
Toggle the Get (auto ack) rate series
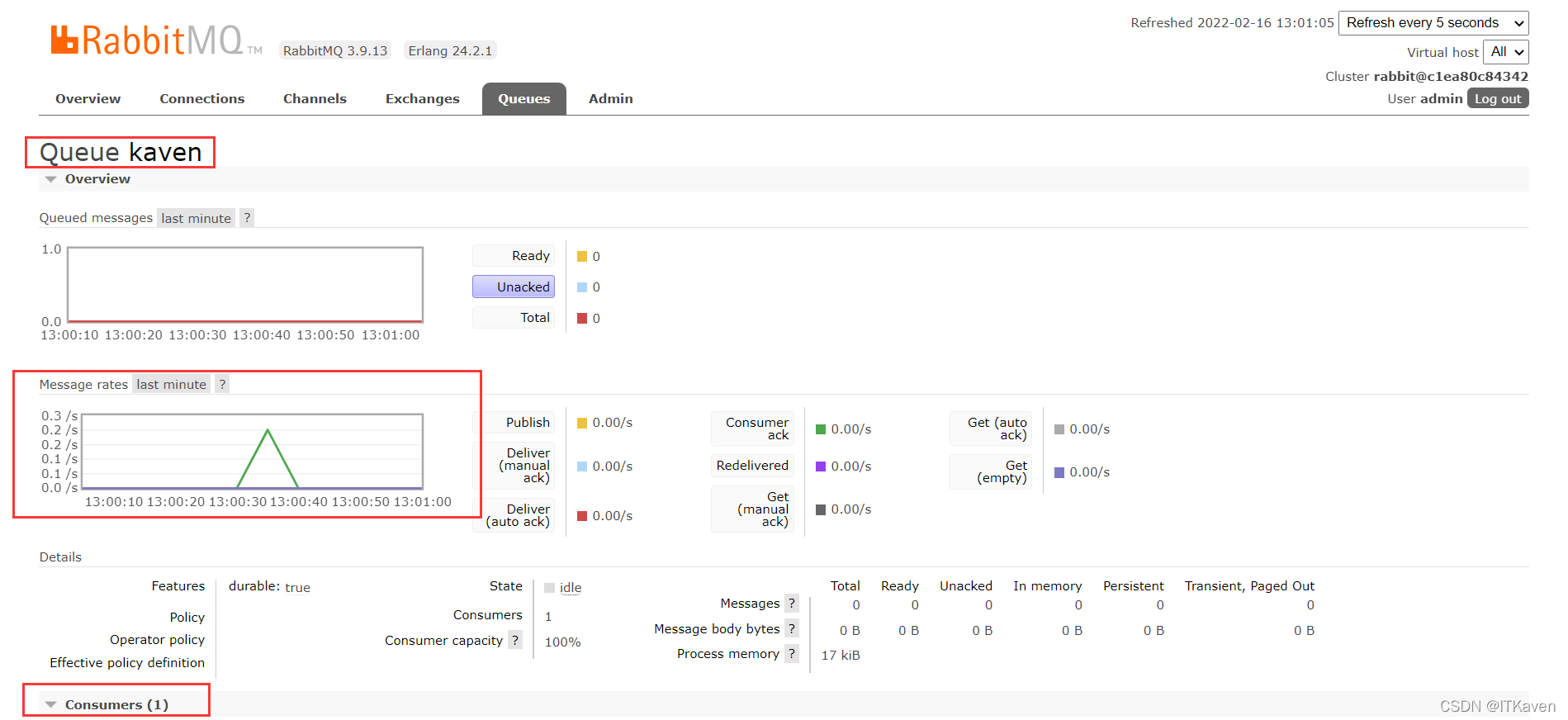pyautogui.click(x=991, y=429)
